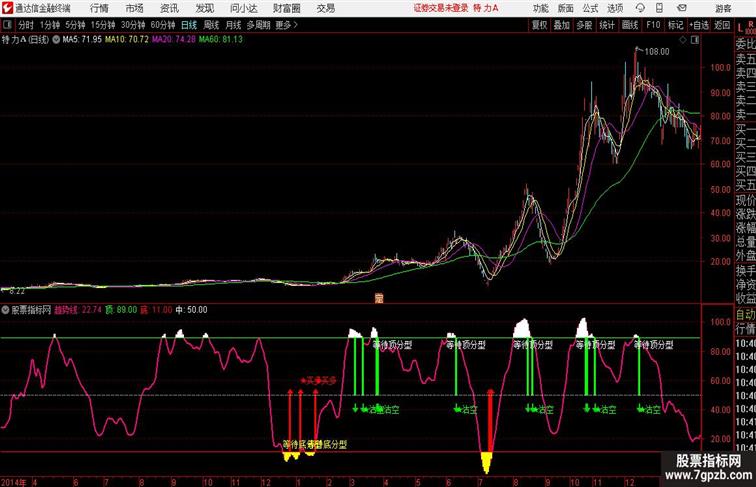
Task: Toggle the side panel icon at chart top-right
Action: pyautogui.click(x=695, y=40)
